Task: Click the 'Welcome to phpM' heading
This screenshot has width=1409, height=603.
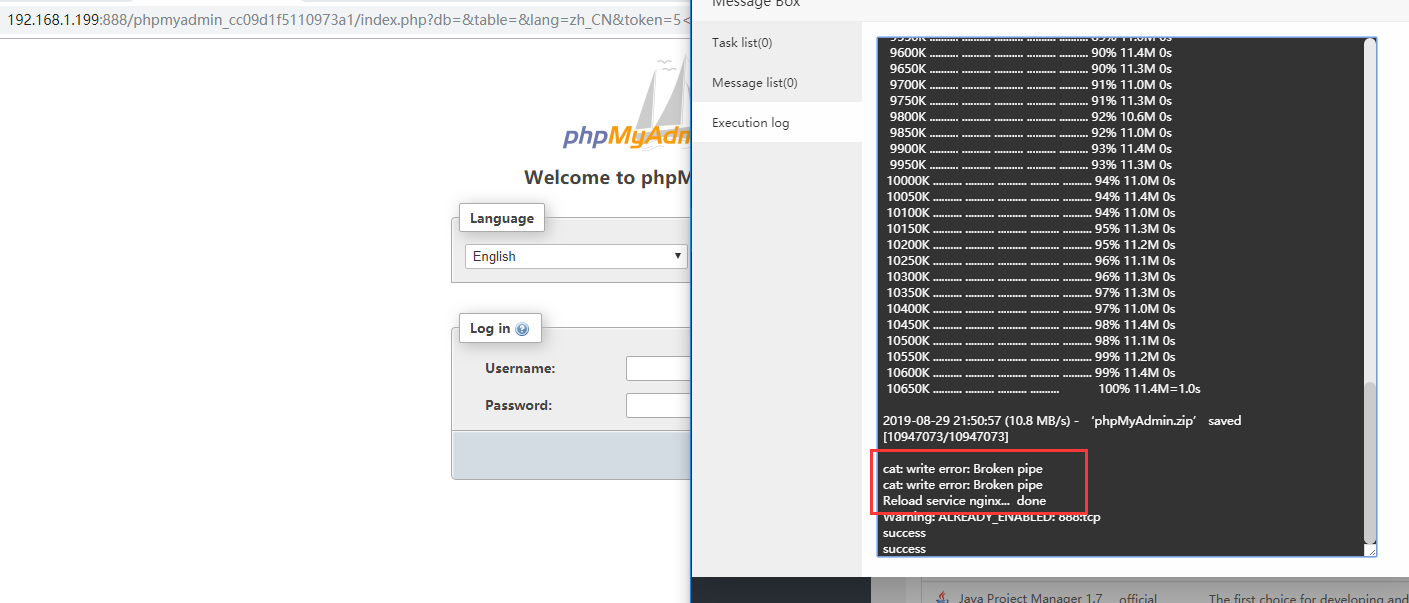Action: [x=607, y=178]
